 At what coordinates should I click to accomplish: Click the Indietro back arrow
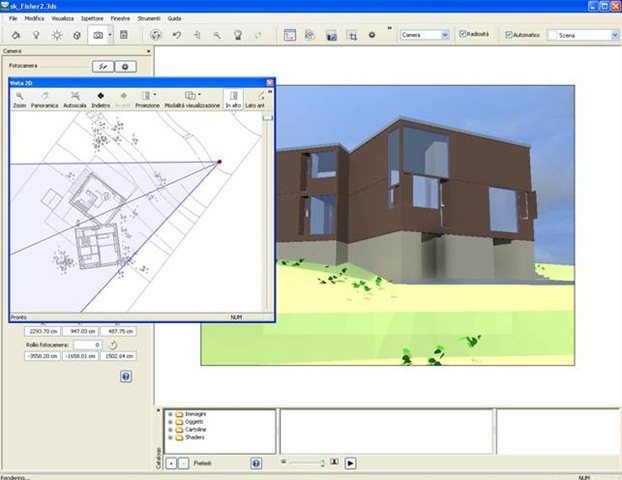click(100, 98)
